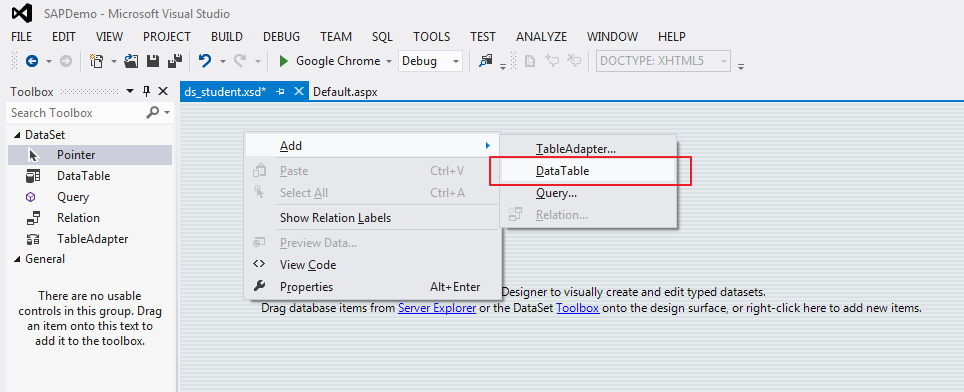Click the Comment selection toolbar icon
Screen dimensions: 964x392
tap(552, 61)
